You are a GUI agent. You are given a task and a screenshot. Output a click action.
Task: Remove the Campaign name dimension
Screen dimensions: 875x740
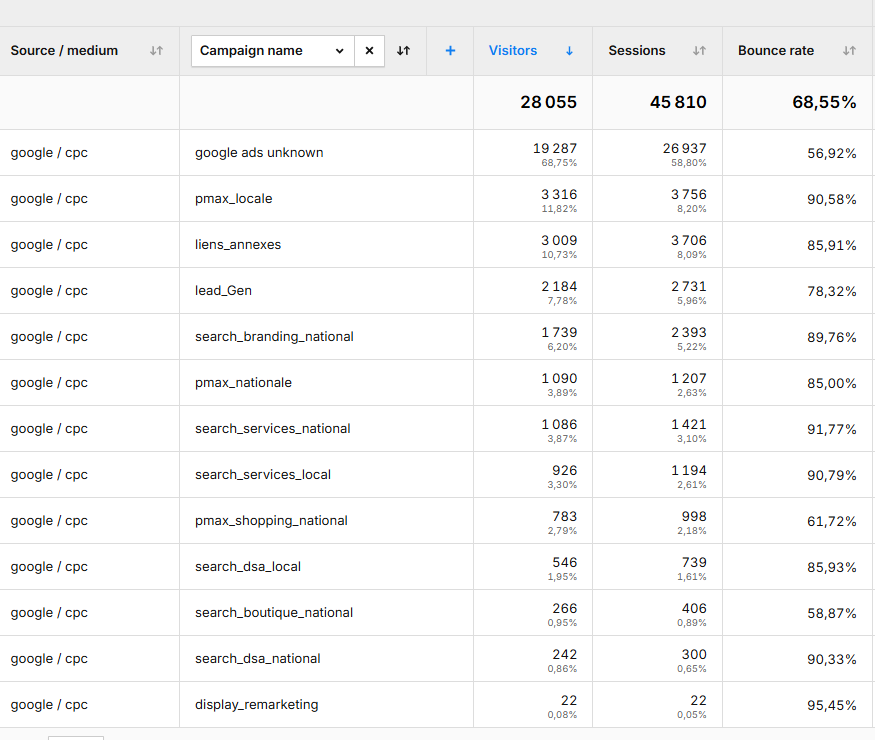point(369,51)
